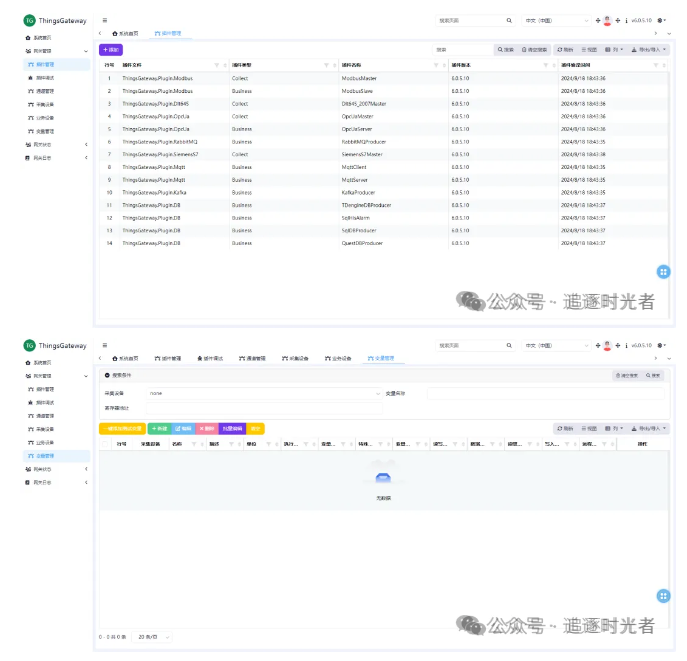Click the arrows icon right of upper window avatar
687x661 pixels.
[618, 21]
